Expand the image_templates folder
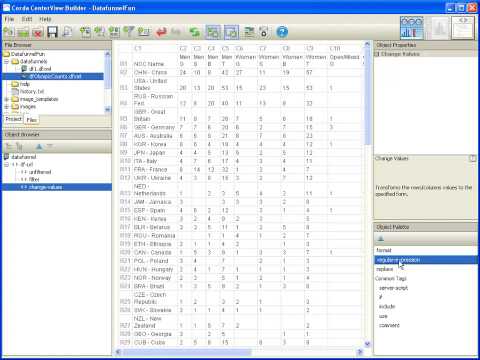480x360 pixels. 6,99
